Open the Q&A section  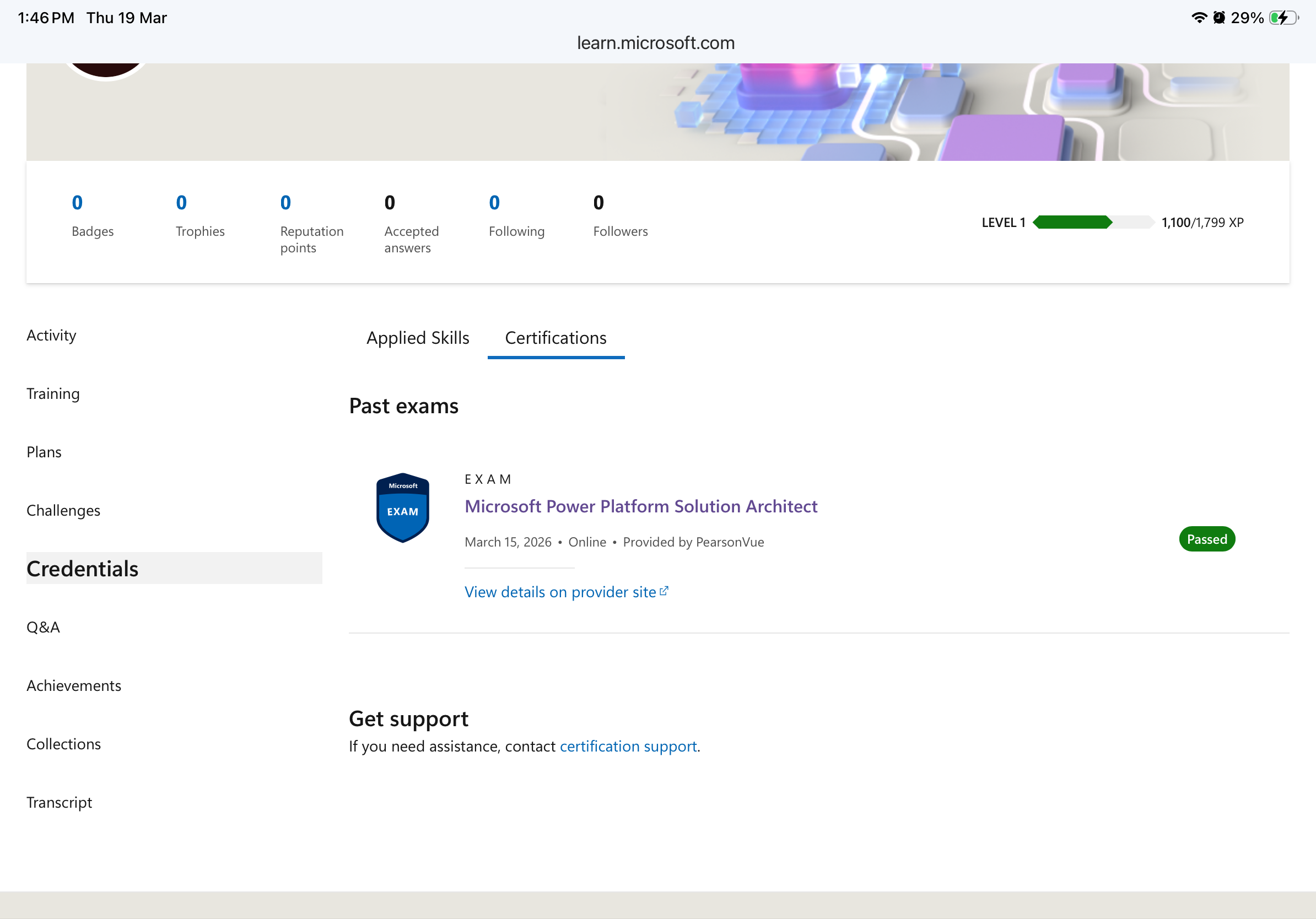43,628
